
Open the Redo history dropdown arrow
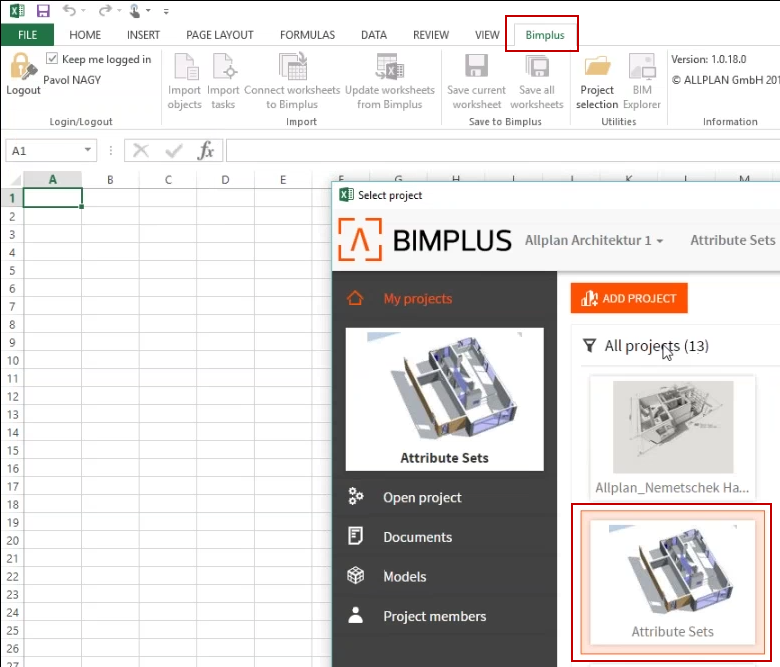[119, 10]
